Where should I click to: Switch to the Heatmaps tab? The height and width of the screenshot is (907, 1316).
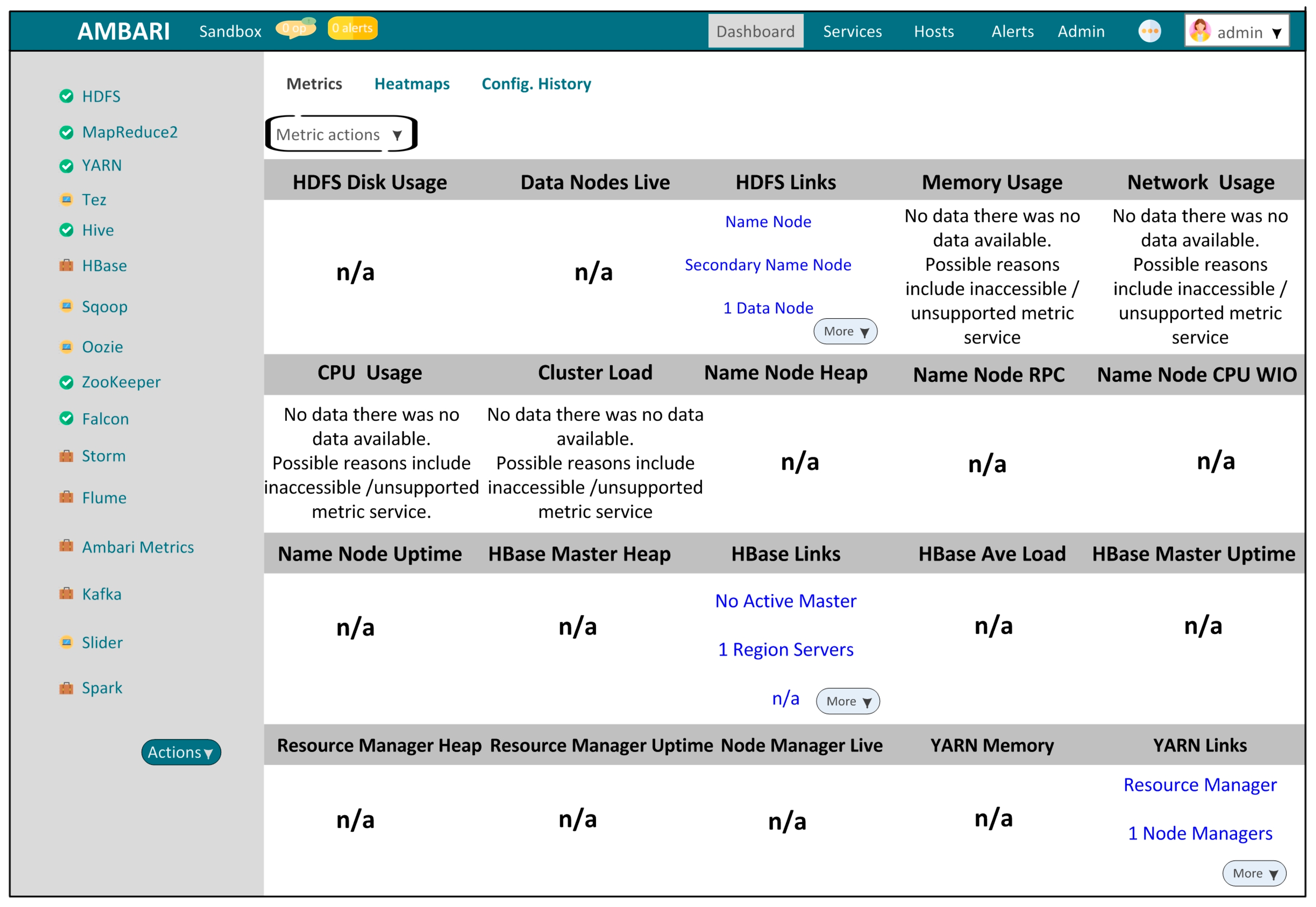point(411,84)
